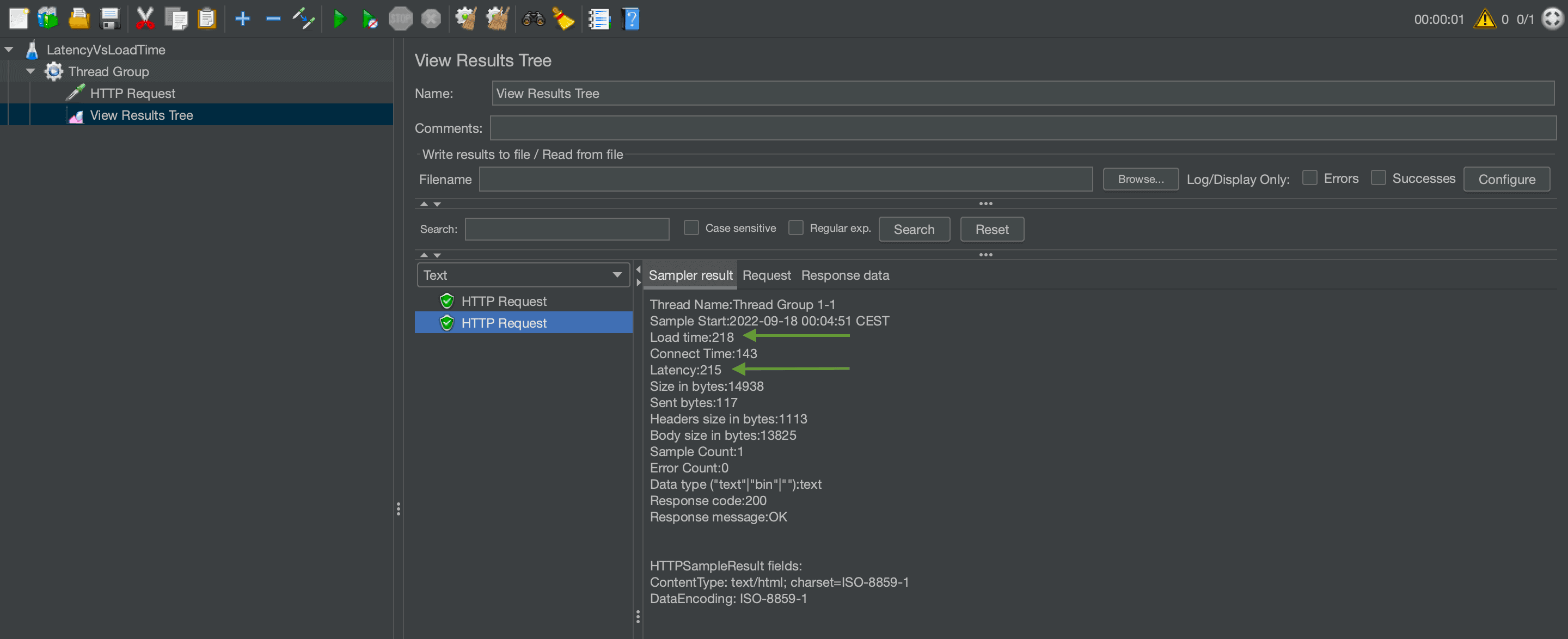
Task: Click the Configure button
Action: [1506, 179]
